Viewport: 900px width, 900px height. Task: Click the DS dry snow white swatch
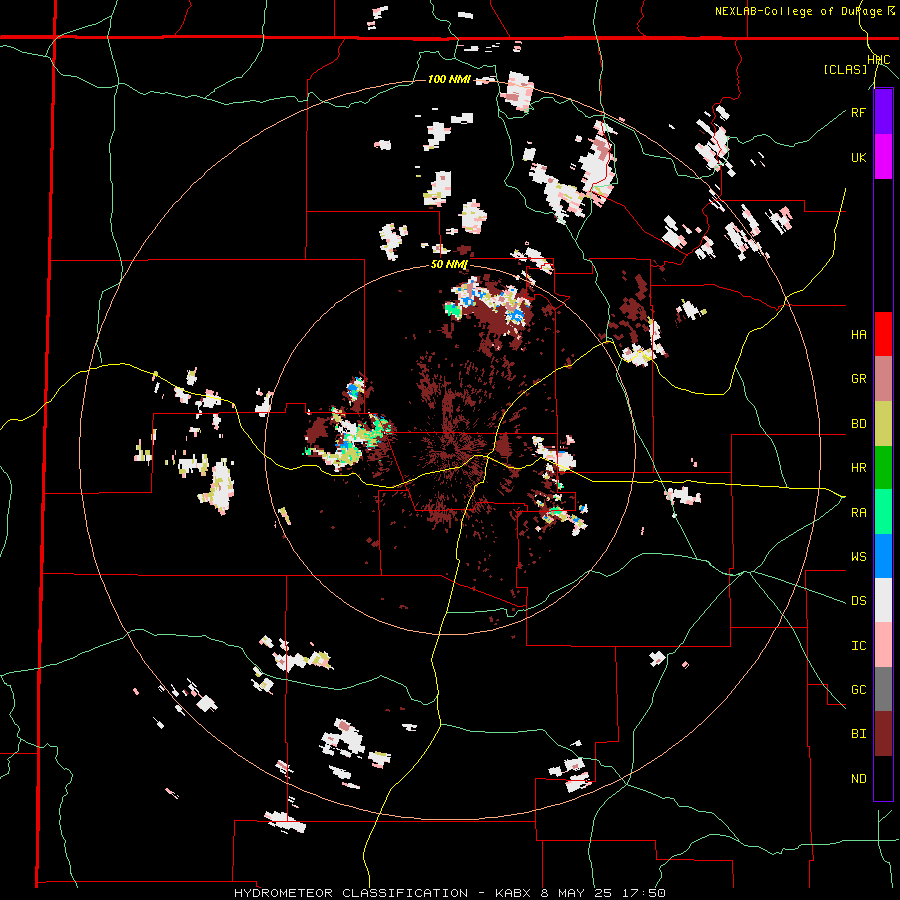coord(883,600)
